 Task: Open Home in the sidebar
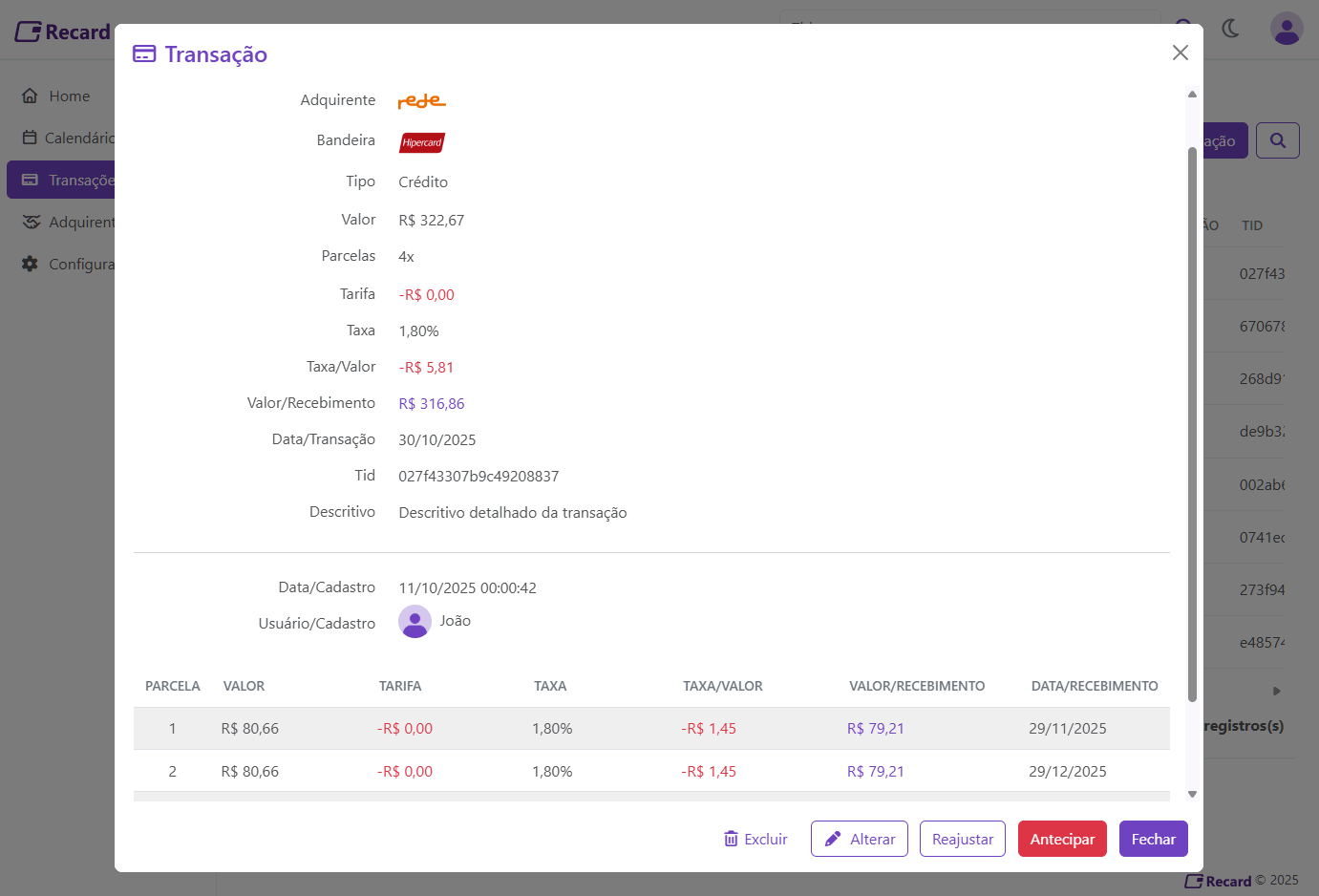pyautogui.click(x=69, y=96)
